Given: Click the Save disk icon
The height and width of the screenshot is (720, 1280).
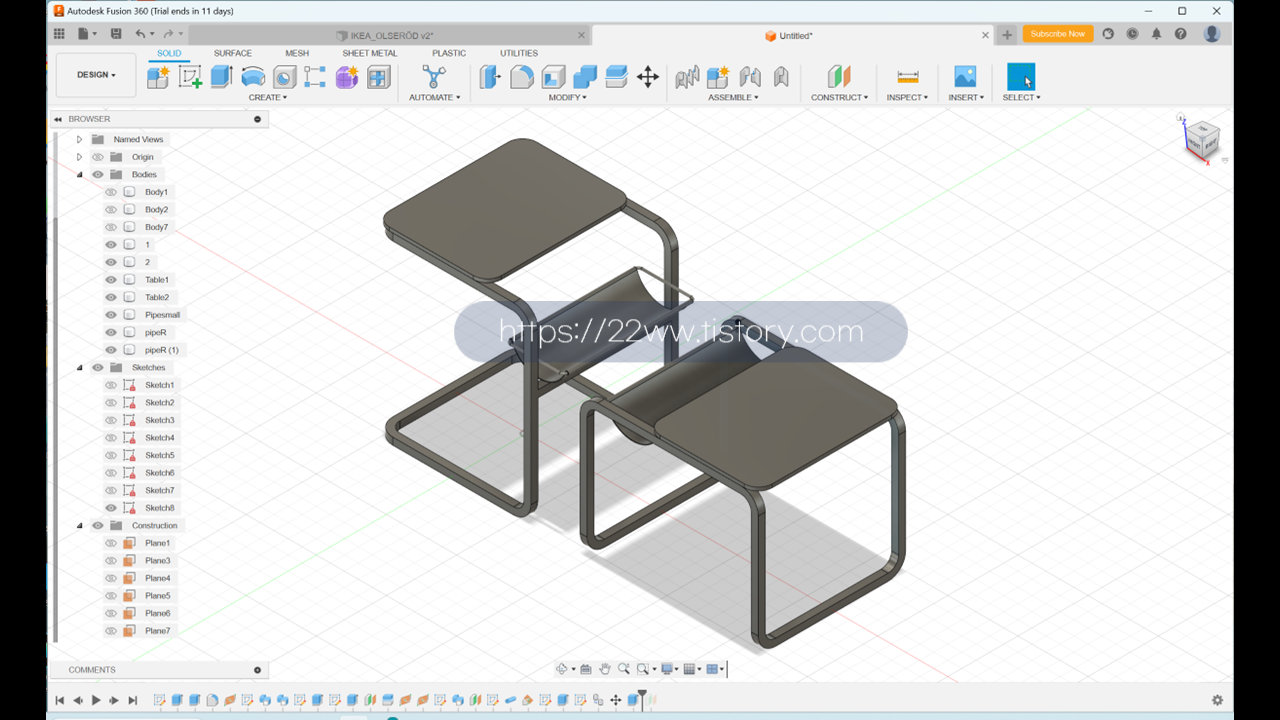Looking at the screenshot, I should click(x=116, y=34).
